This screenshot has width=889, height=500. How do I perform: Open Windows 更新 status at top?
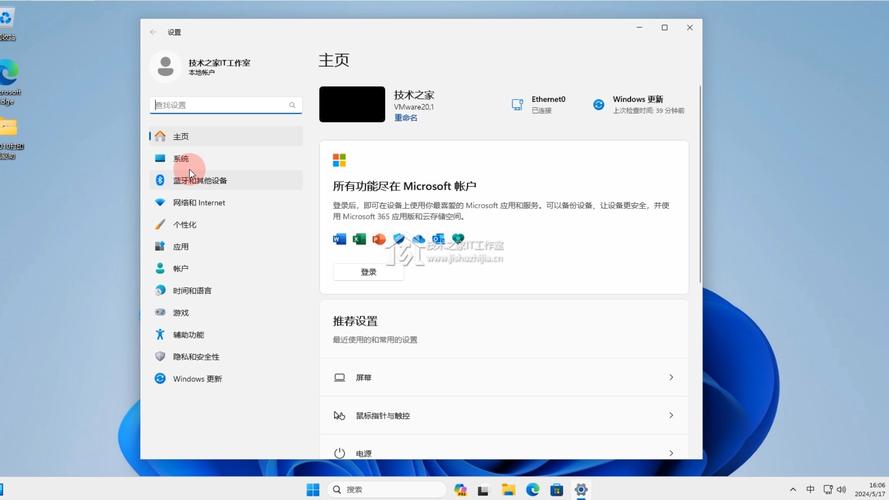pos(638,104)
